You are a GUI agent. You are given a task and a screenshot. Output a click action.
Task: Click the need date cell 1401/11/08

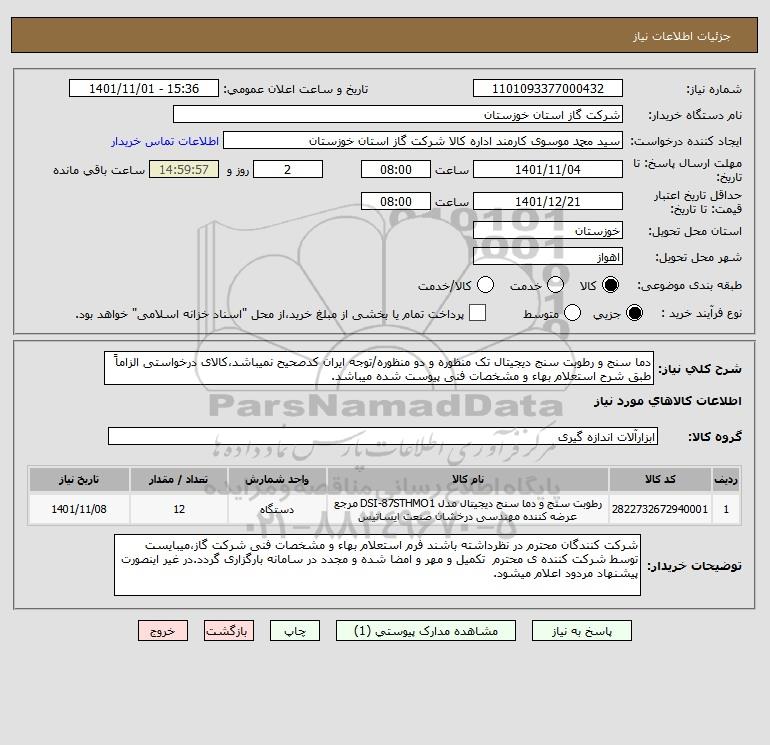(79, 509)
